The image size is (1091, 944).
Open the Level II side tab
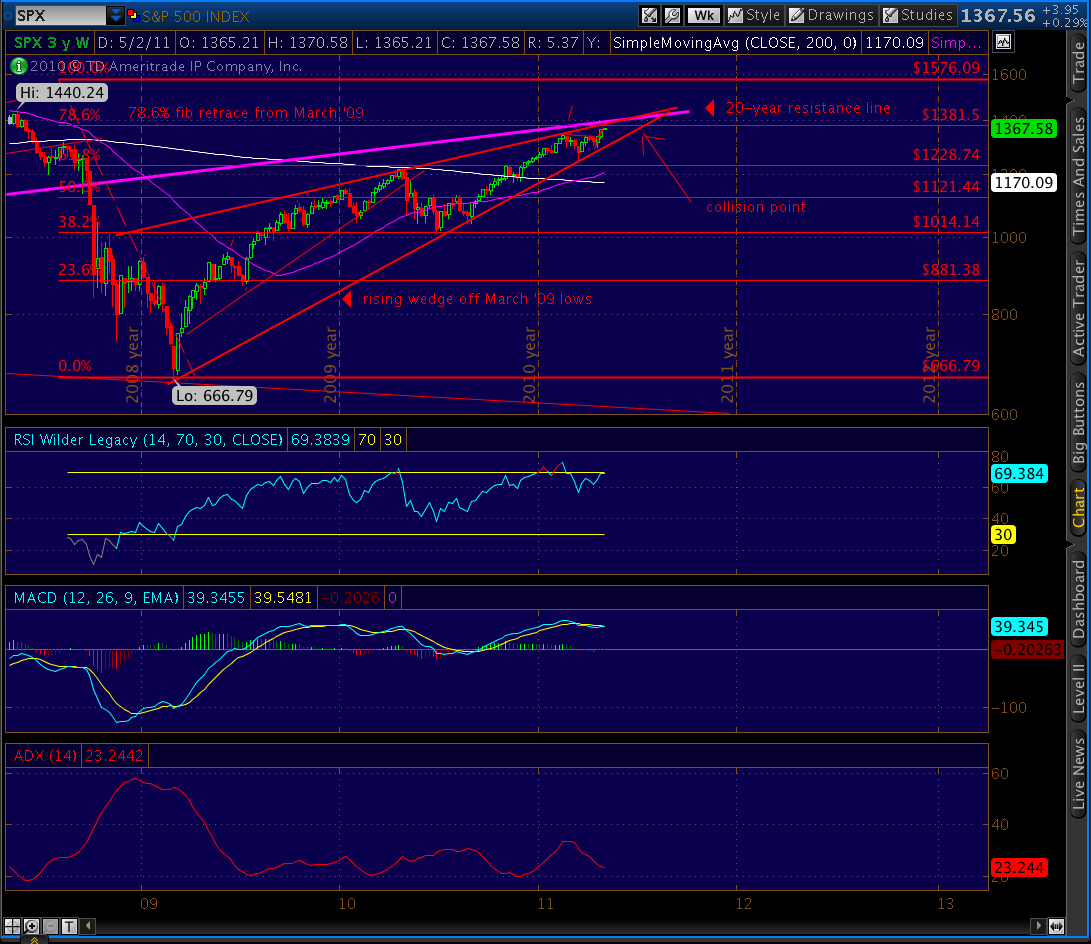pos(1078,689)
